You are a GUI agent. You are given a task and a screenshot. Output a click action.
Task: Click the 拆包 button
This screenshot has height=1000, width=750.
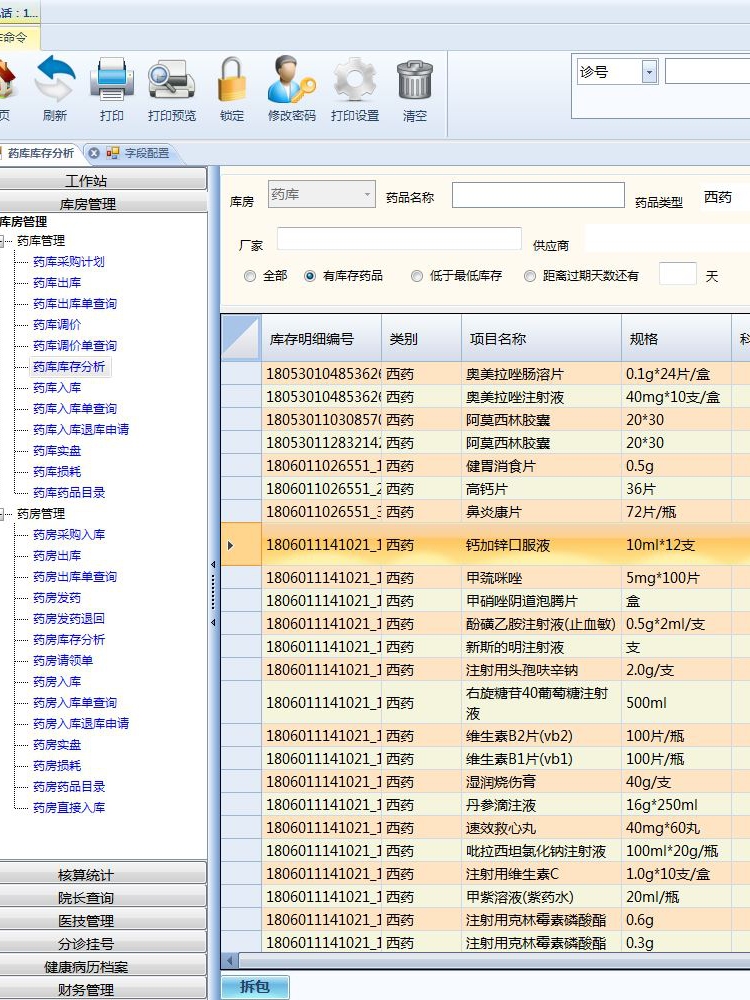tap(255, 987)
